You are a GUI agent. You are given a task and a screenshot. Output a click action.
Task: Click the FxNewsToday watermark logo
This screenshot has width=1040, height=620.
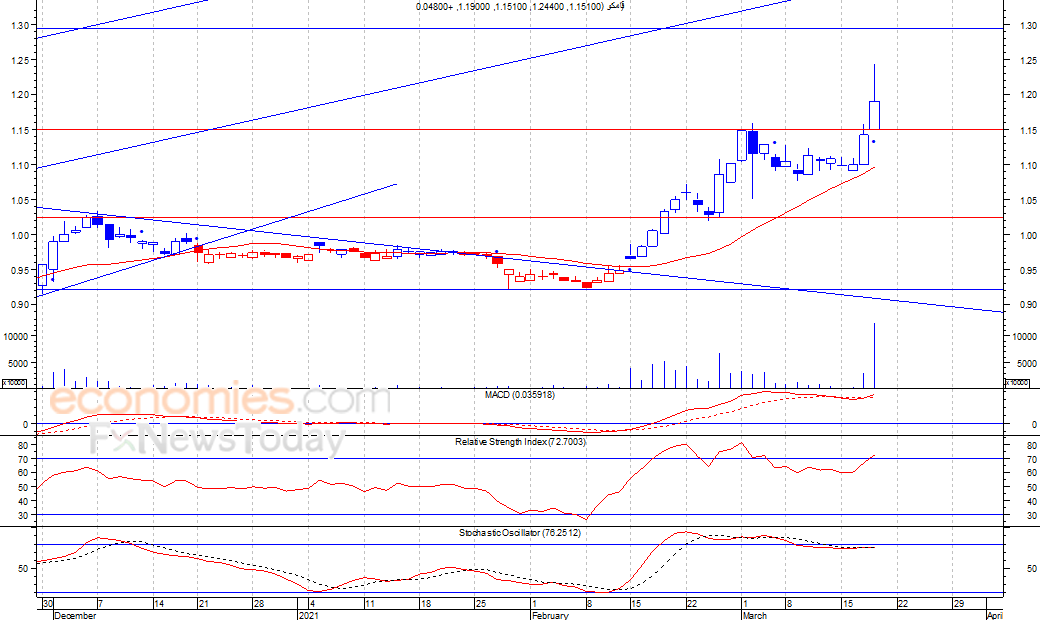[x=217, y=438]
